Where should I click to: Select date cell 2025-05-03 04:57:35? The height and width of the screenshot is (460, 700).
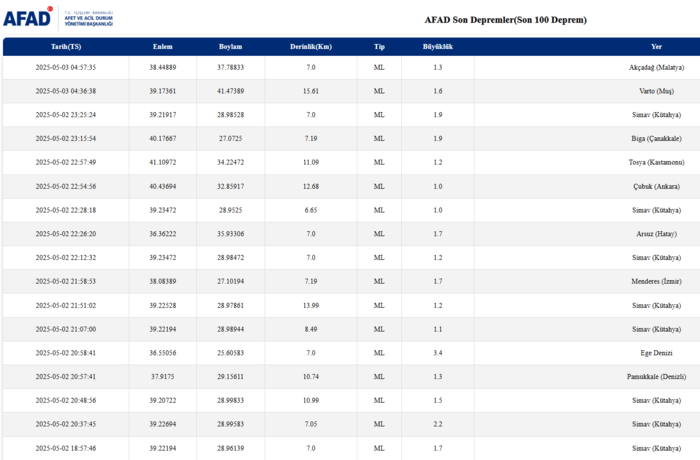pos(66,67)
